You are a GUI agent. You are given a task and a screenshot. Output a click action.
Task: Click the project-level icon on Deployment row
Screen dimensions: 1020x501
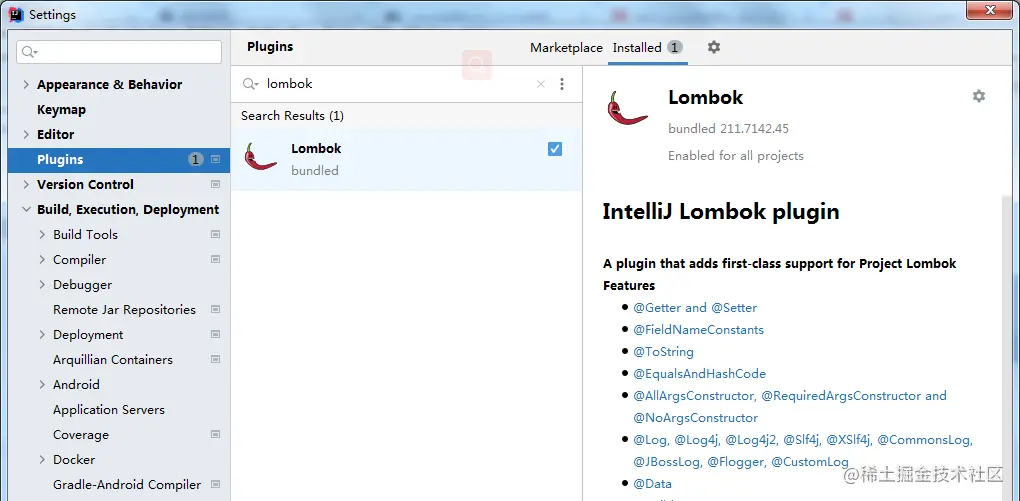(x=215, y=334)
